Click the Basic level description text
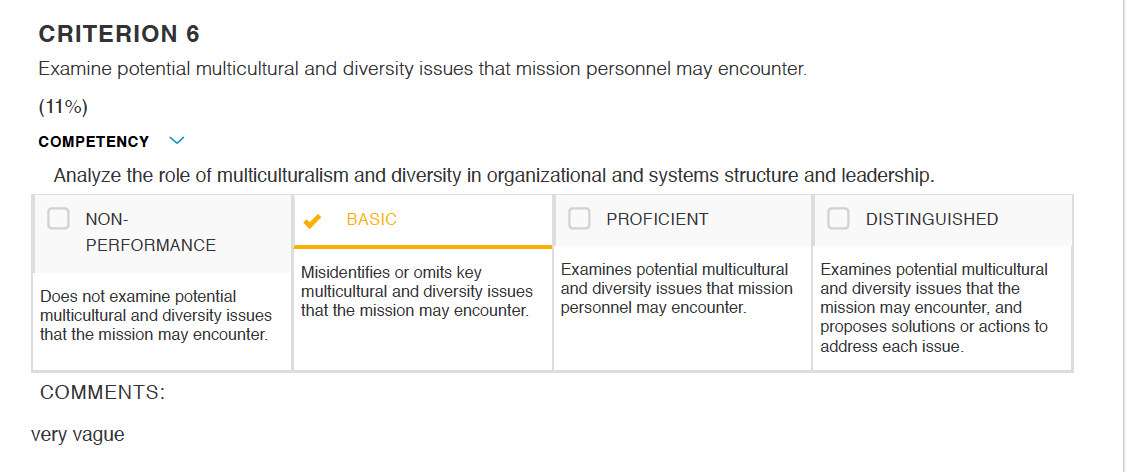This screenshot has height=472, width=1126. point(417,292)
